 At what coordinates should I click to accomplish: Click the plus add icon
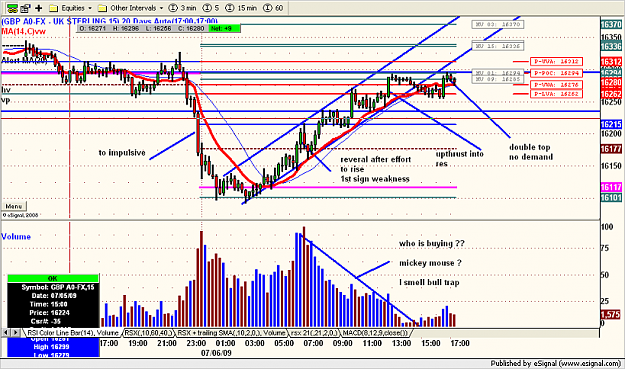click(39, 8)
